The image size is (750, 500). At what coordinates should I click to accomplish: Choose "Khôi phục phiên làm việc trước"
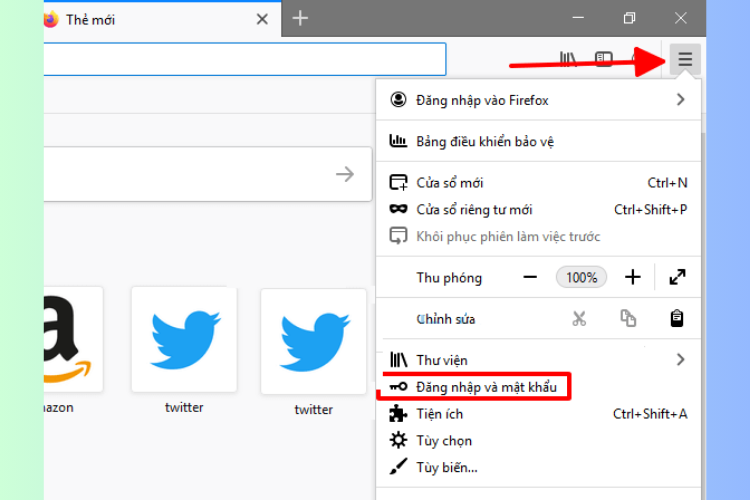tap(538, 236)
